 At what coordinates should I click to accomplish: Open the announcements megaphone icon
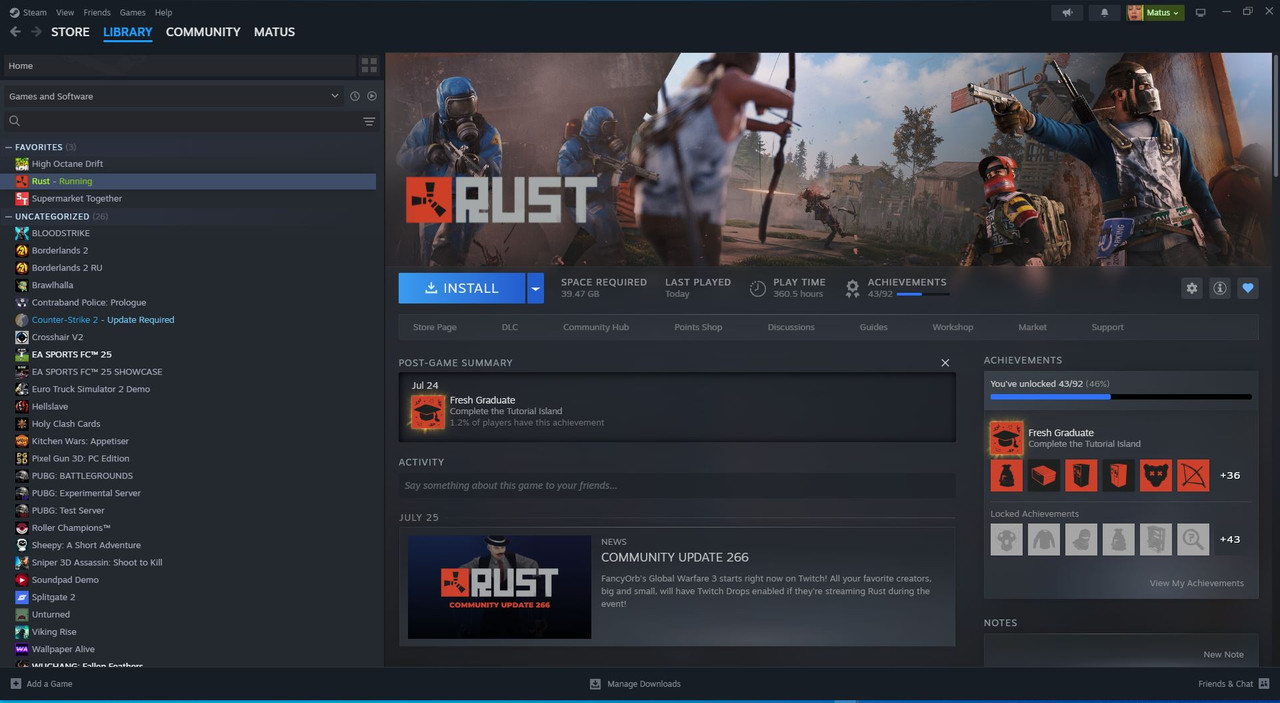1067,12
